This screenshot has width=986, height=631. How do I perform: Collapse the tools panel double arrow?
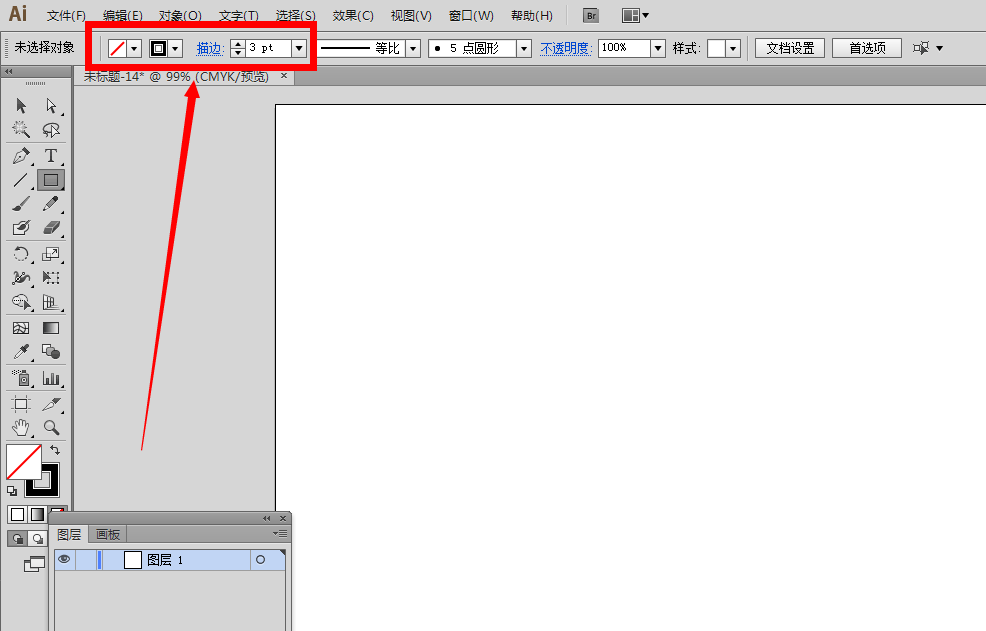pos(9,71)
